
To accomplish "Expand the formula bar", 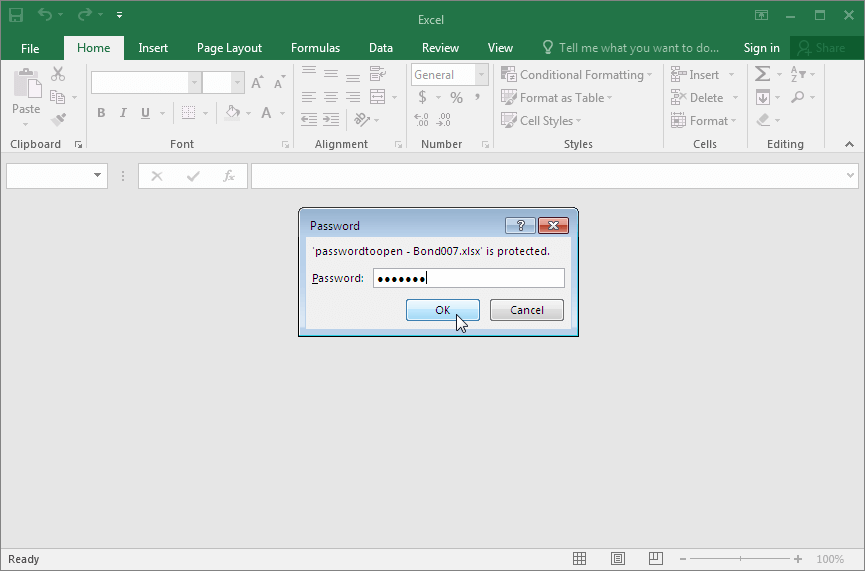I will [x=850, y=175].
